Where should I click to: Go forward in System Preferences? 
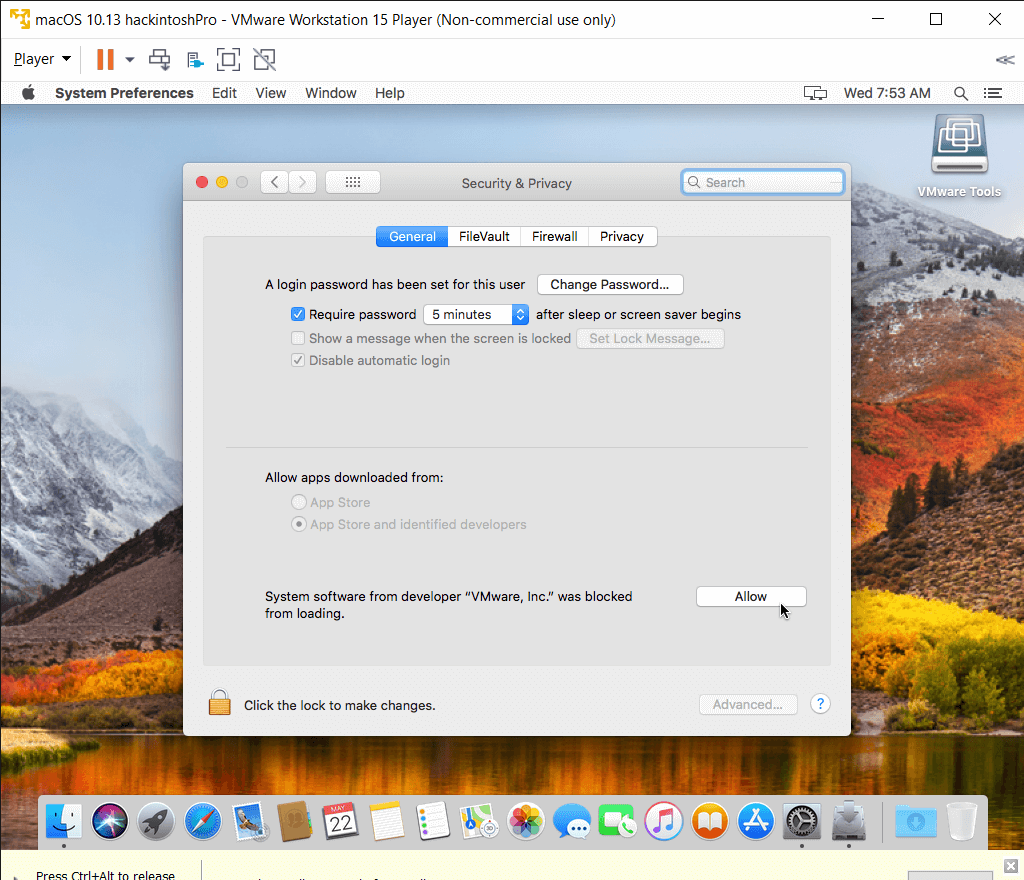(302, 182)
